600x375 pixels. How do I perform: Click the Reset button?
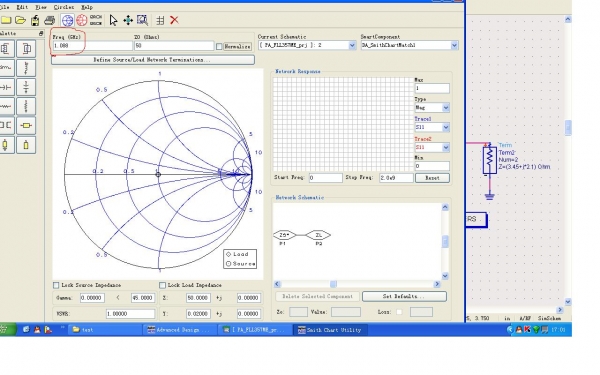432,178
